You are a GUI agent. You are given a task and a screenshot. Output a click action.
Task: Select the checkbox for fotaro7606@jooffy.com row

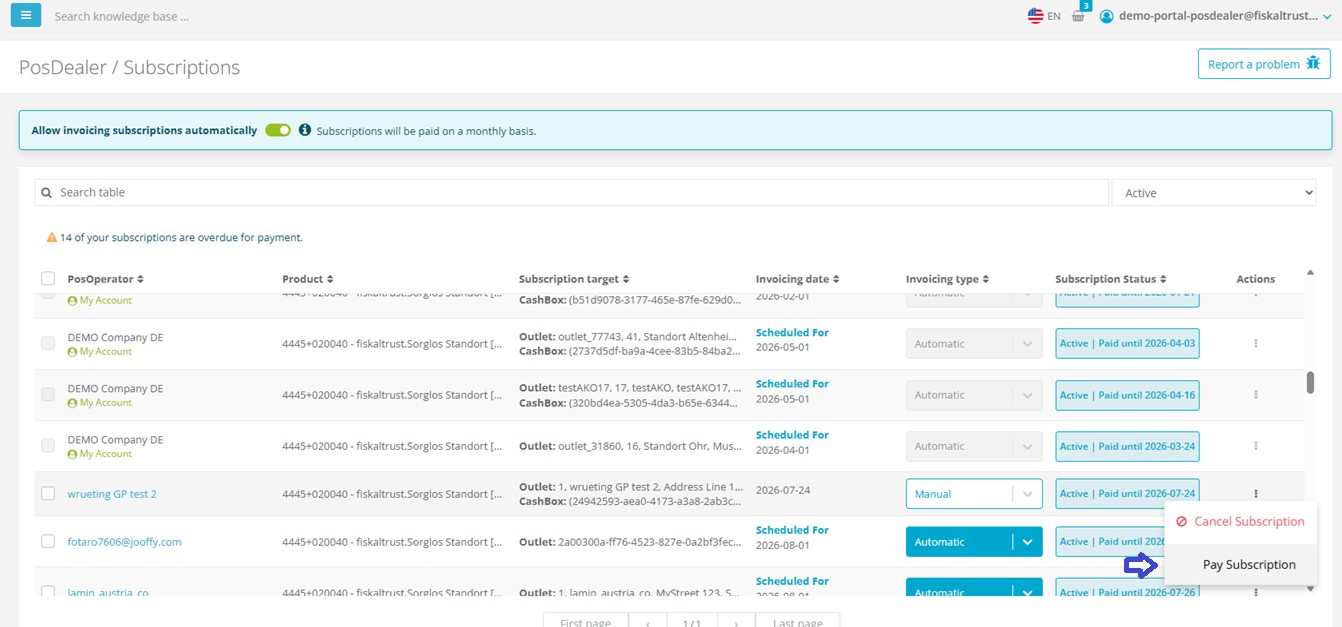[x=46, y=541]
